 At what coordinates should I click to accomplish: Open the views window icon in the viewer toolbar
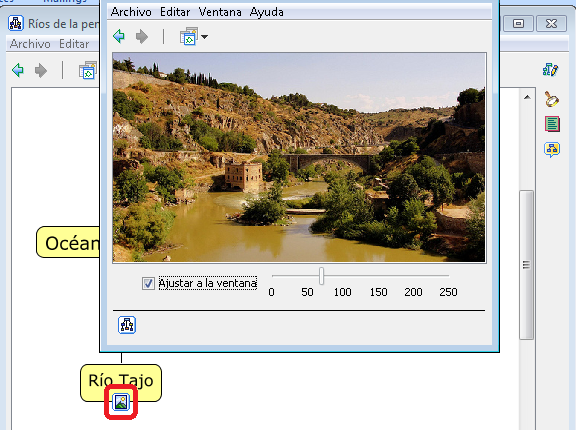point(189,36)
